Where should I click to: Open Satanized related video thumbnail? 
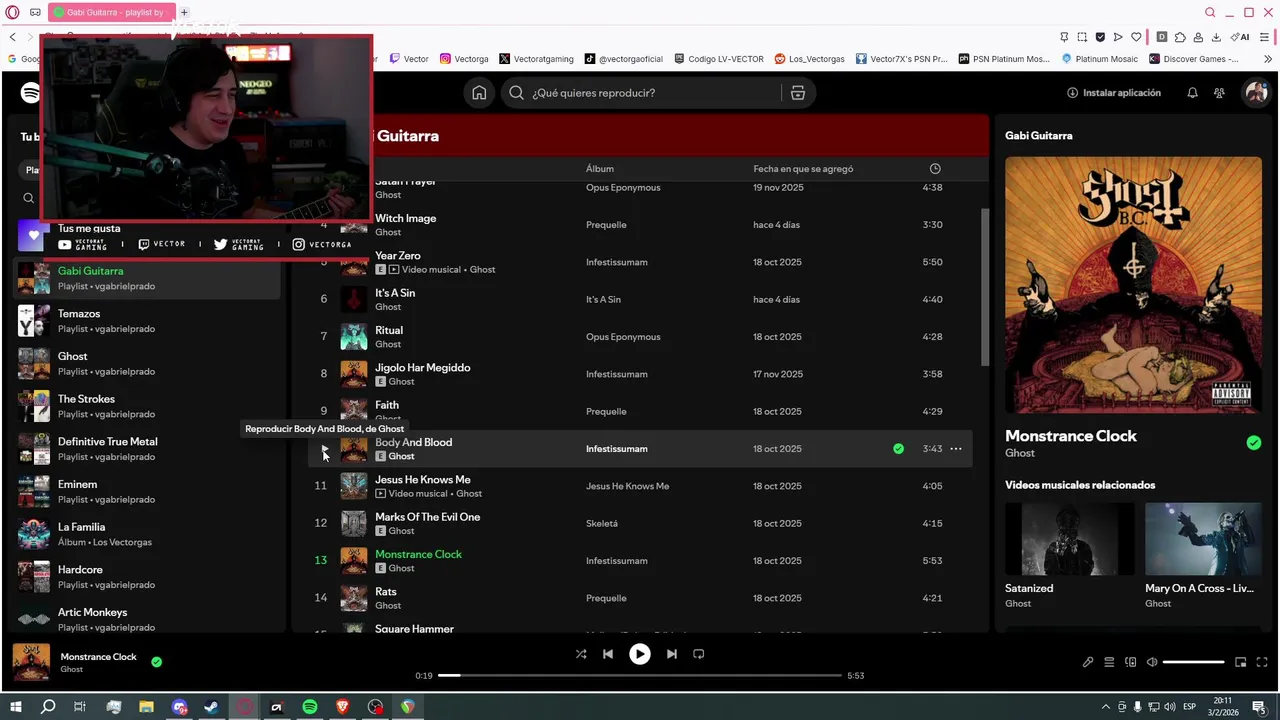click(x=1069, y=538)
